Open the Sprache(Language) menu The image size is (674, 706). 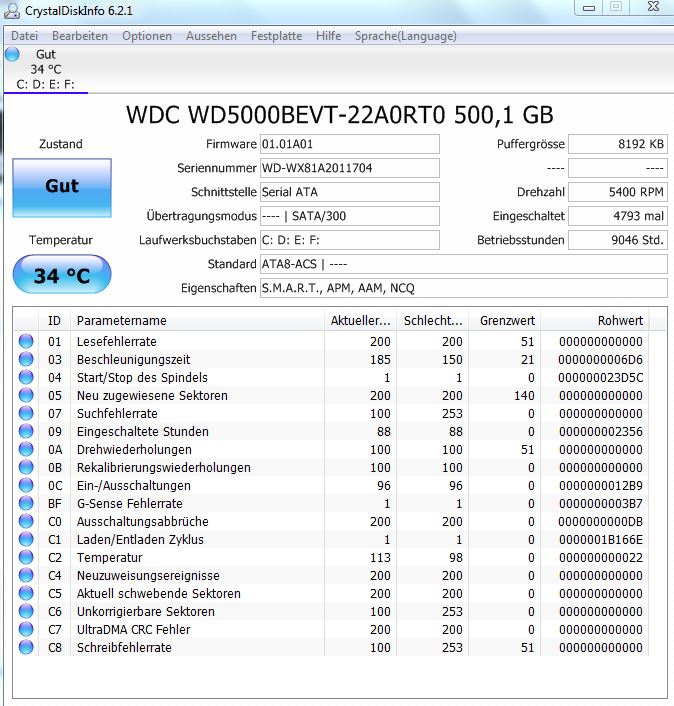[x=405, y=36]
